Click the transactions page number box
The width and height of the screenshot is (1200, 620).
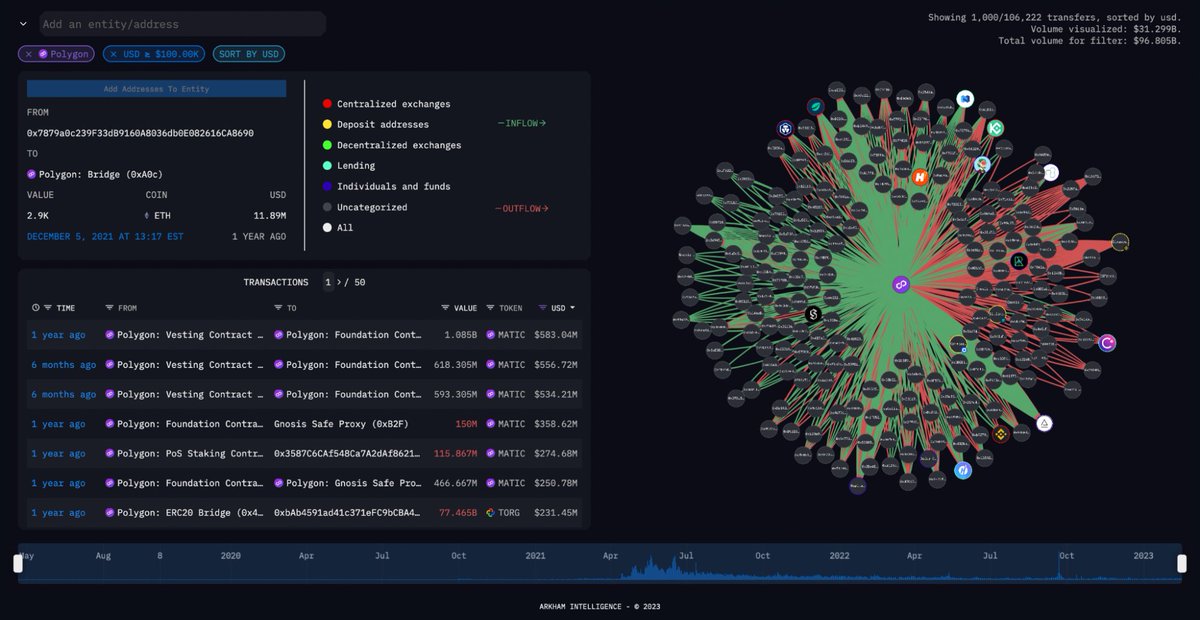pos(328,282)
